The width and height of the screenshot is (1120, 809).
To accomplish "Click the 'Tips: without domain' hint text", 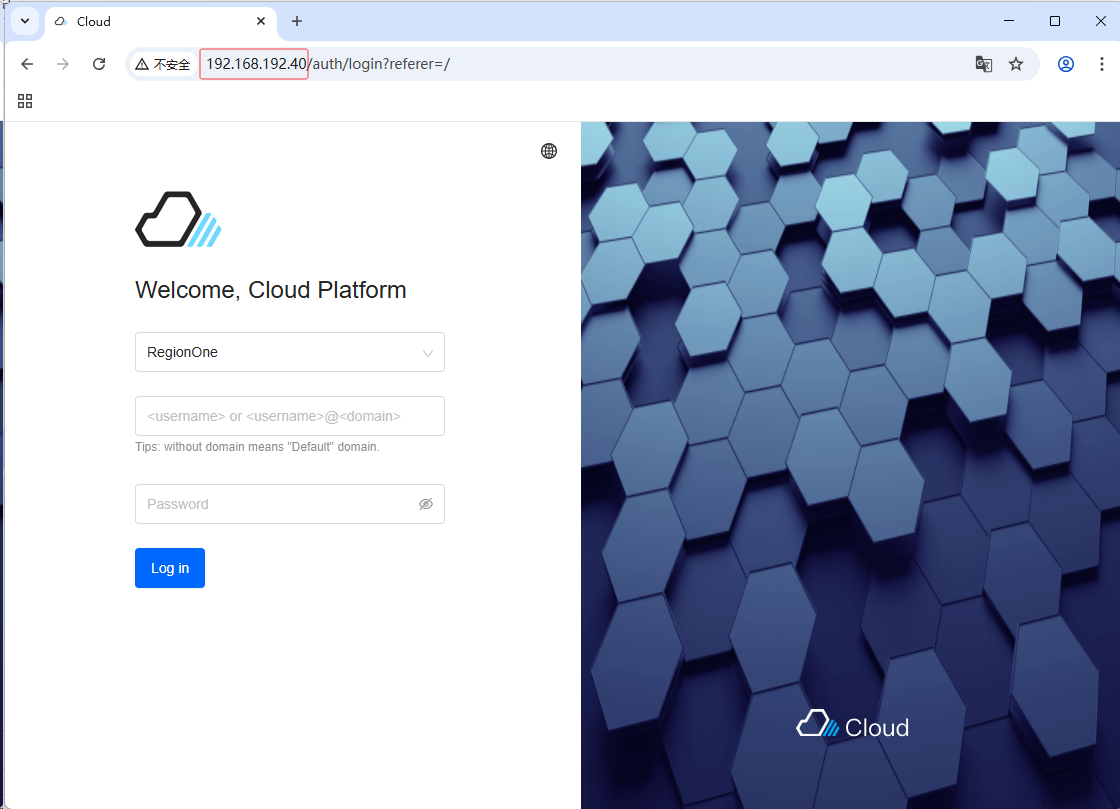I will click(257, 447).
